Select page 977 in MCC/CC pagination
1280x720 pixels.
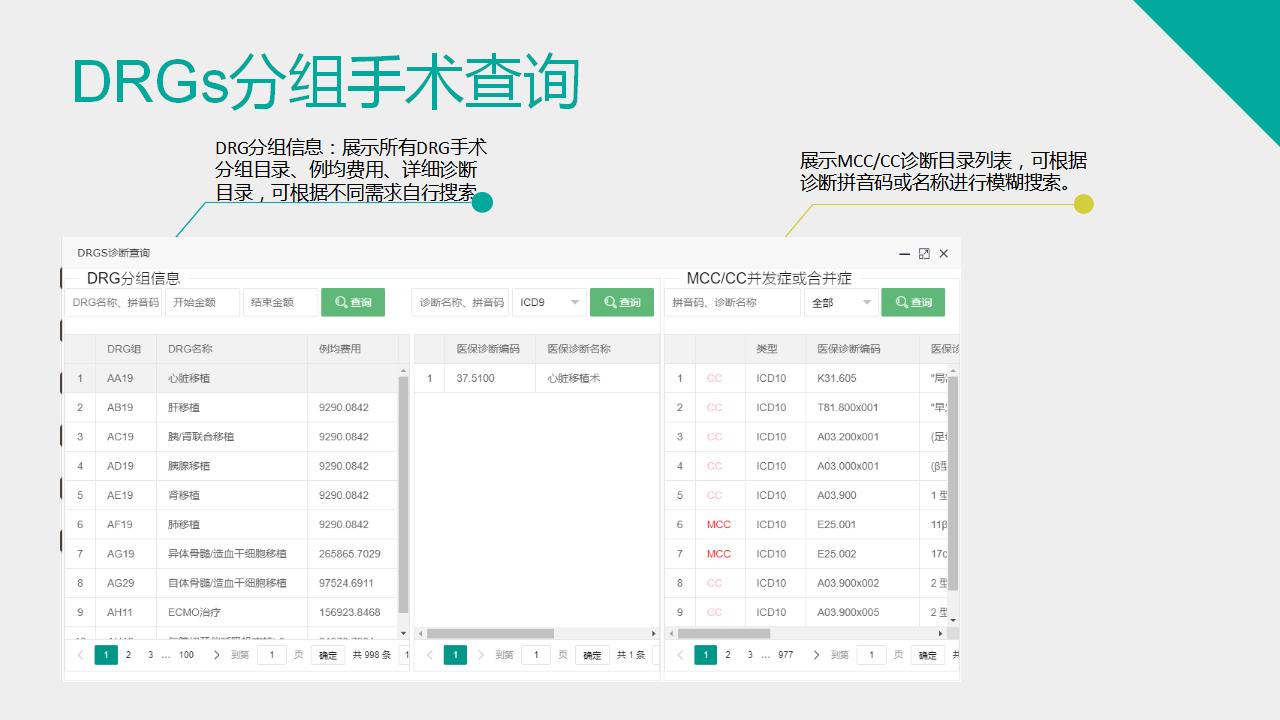(x=784, y=654)
